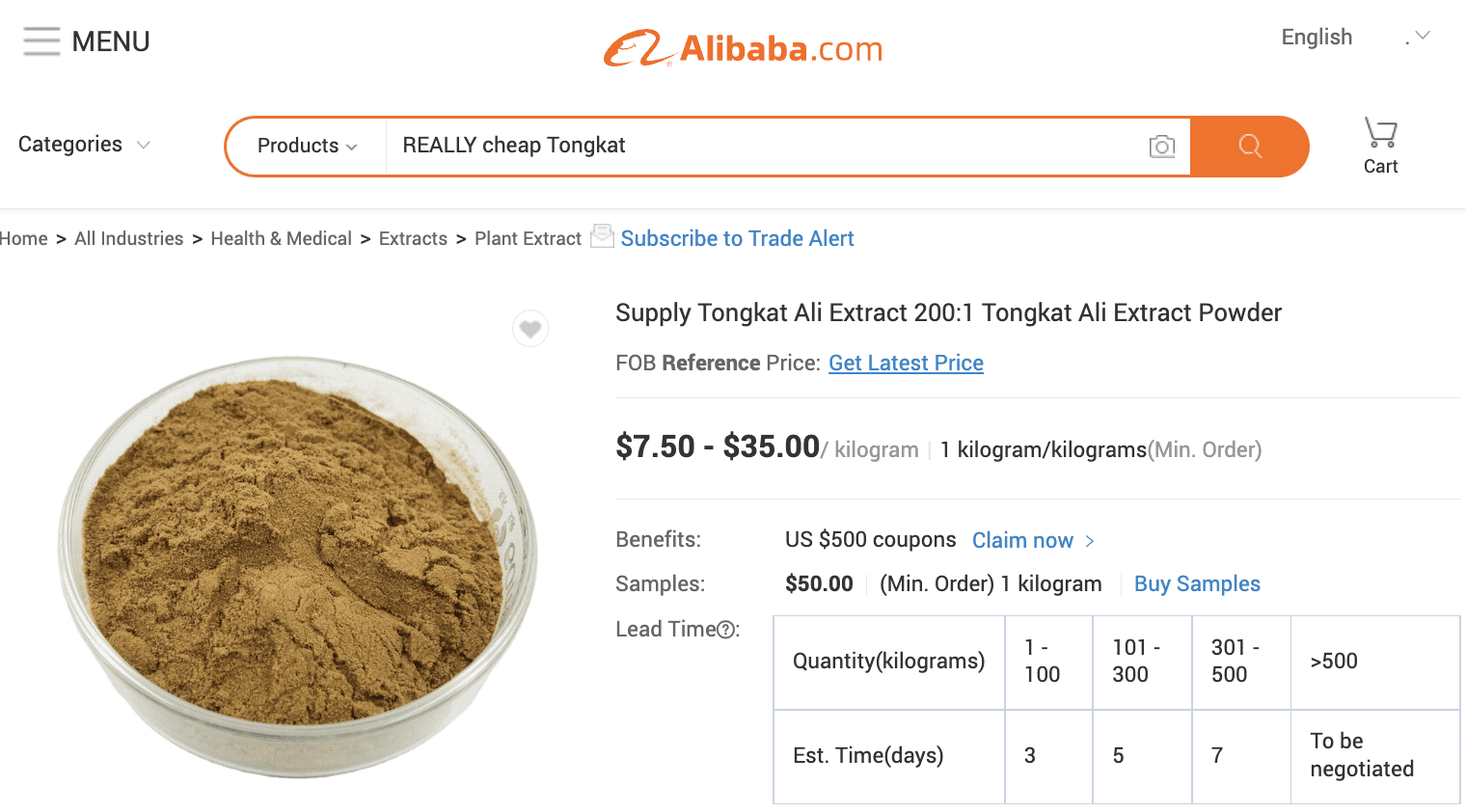Screen dimensions: 1466x812
Task: Click the Alibaba.com logo
Action: tap(743, 46)
